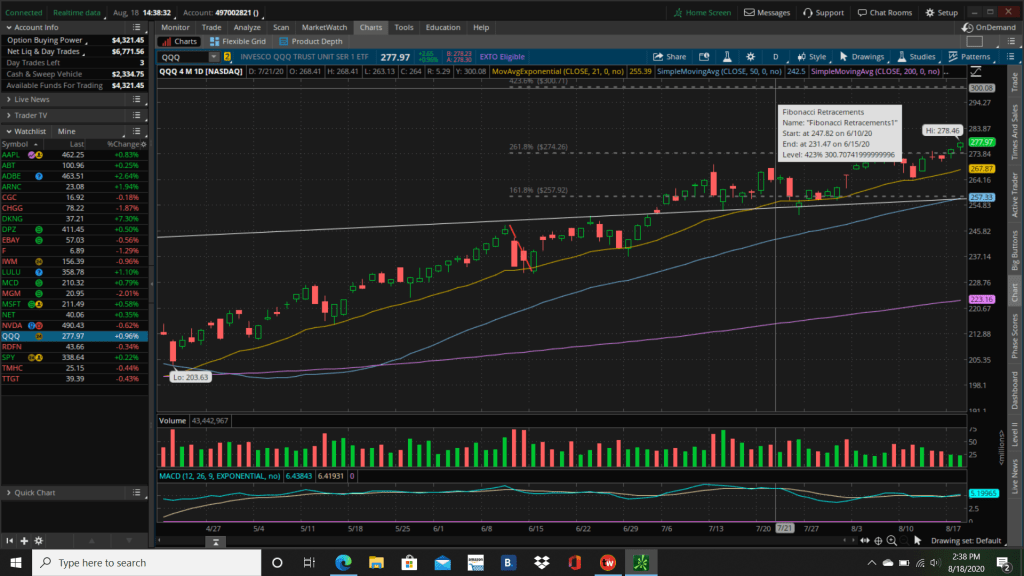Click the Setup gear icon
Viewport: 1024px width, 576px height.
pyautogui.click(x=942, y=13)
